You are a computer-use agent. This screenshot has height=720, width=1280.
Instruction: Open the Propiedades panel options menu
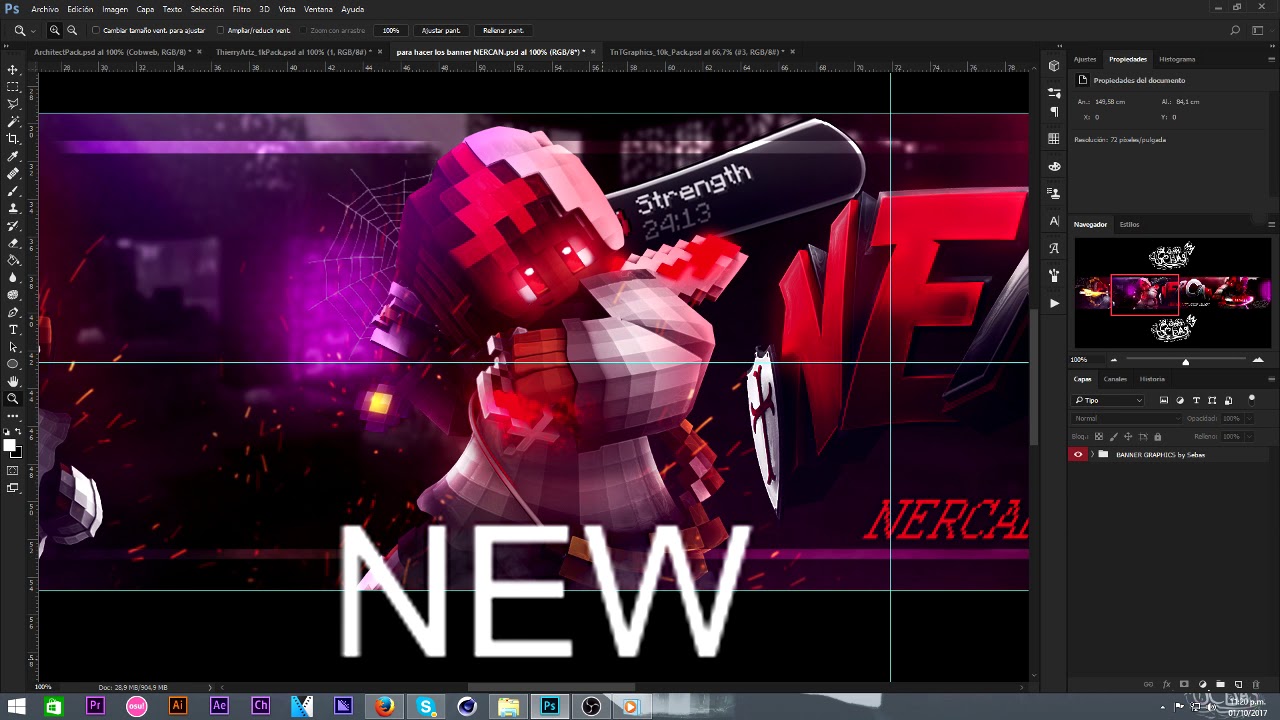[1271, 59]
